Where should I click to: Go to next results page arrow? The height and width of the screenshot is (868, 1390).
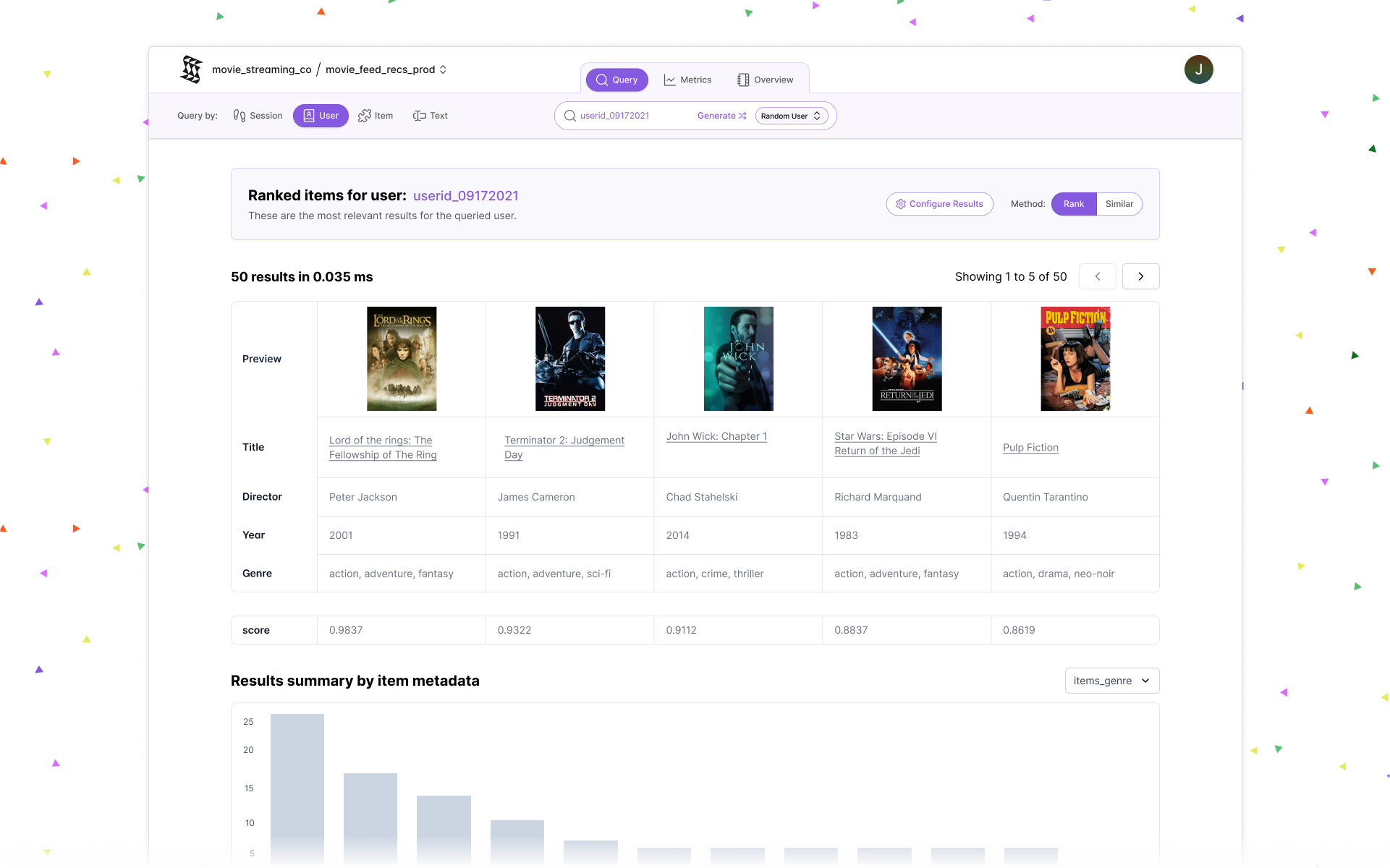pyautogui.click(x=1141, y=276)
